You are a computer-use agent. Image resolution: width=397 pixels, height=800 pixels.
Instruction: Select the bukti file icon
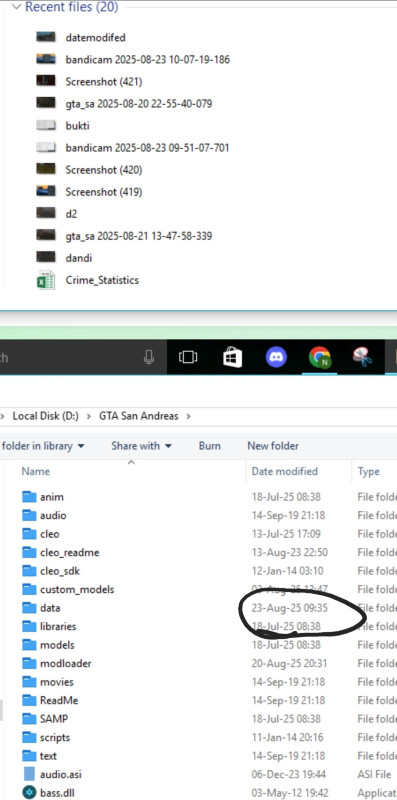point(46,125)
